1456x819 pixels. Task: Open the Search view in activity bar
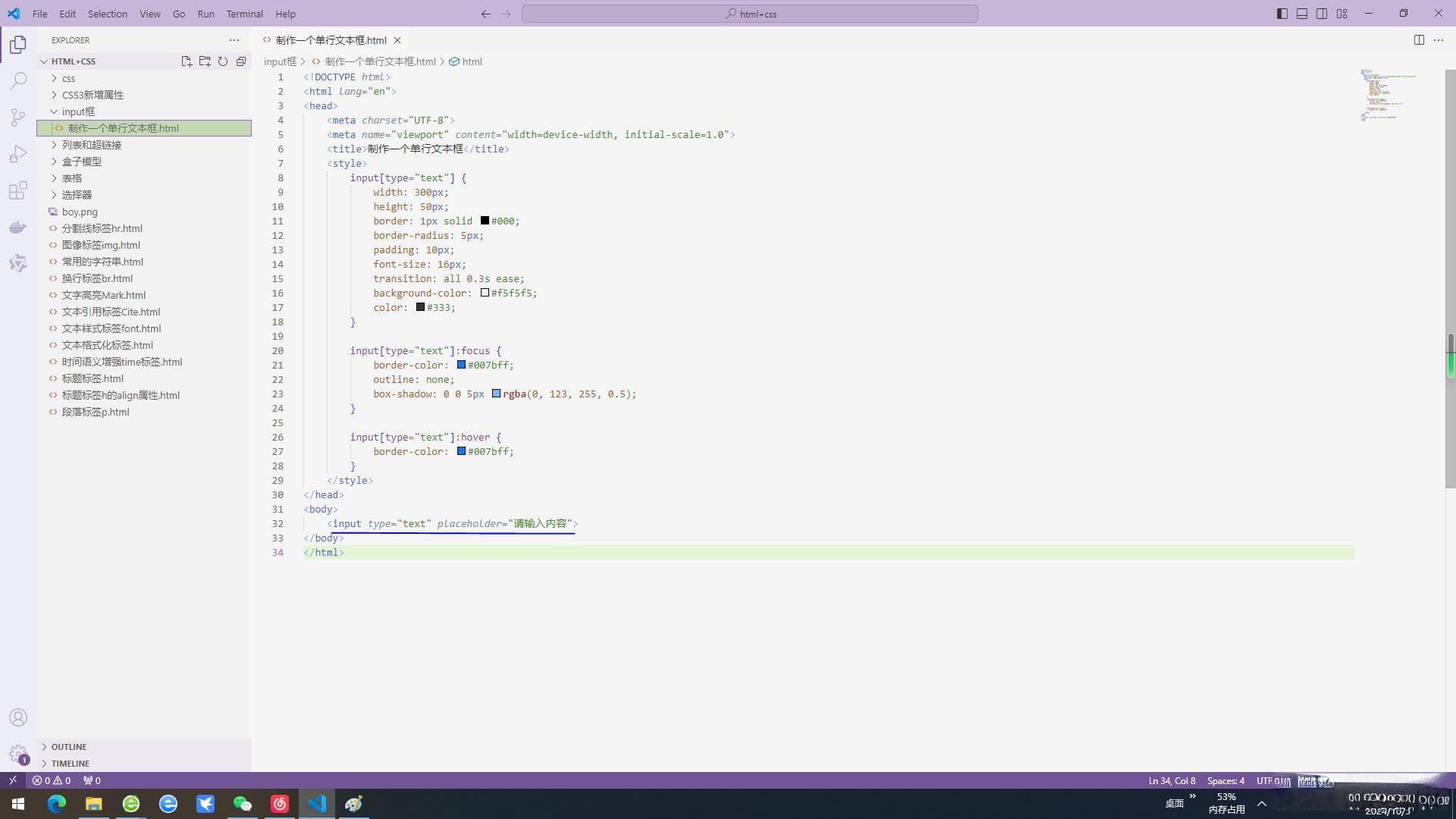(x=18, y=81)
